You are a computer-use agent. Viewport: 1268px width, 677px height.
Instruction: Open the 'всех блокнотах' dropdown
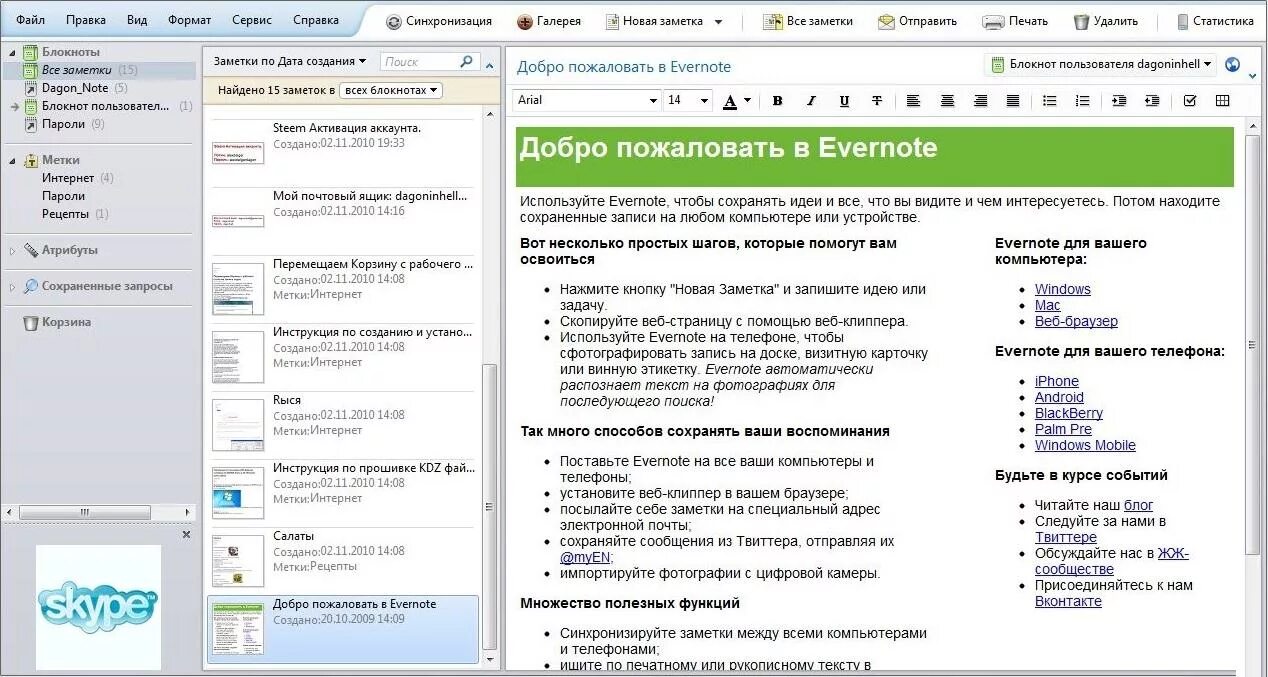391,90
